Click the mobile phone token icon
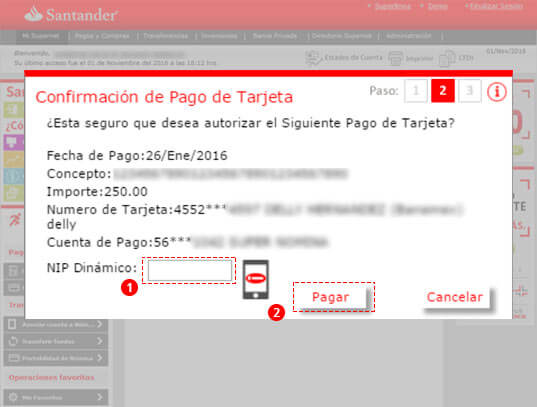537x407 pixels. 255,280
